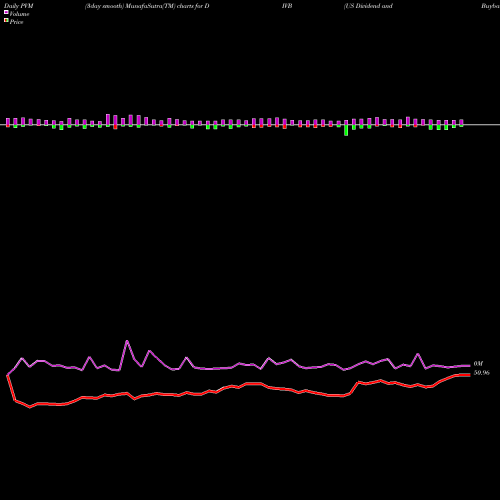Click the tallest green downward volume bar
Image resolution: width=500 pixels, height=500 pixels.
(346, 130)
